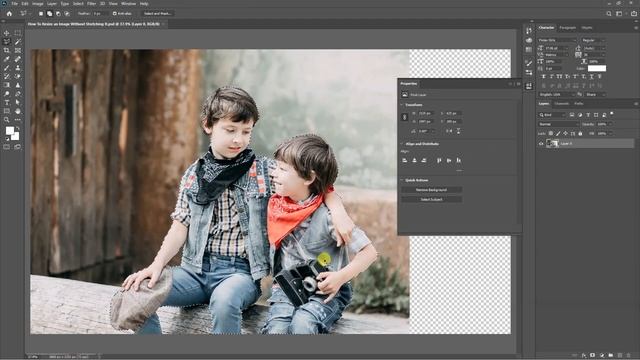This screenshot has height=360, width=640.
Task: Flip horizontal in Properties Transform
Action: click(x=449, y=131)
